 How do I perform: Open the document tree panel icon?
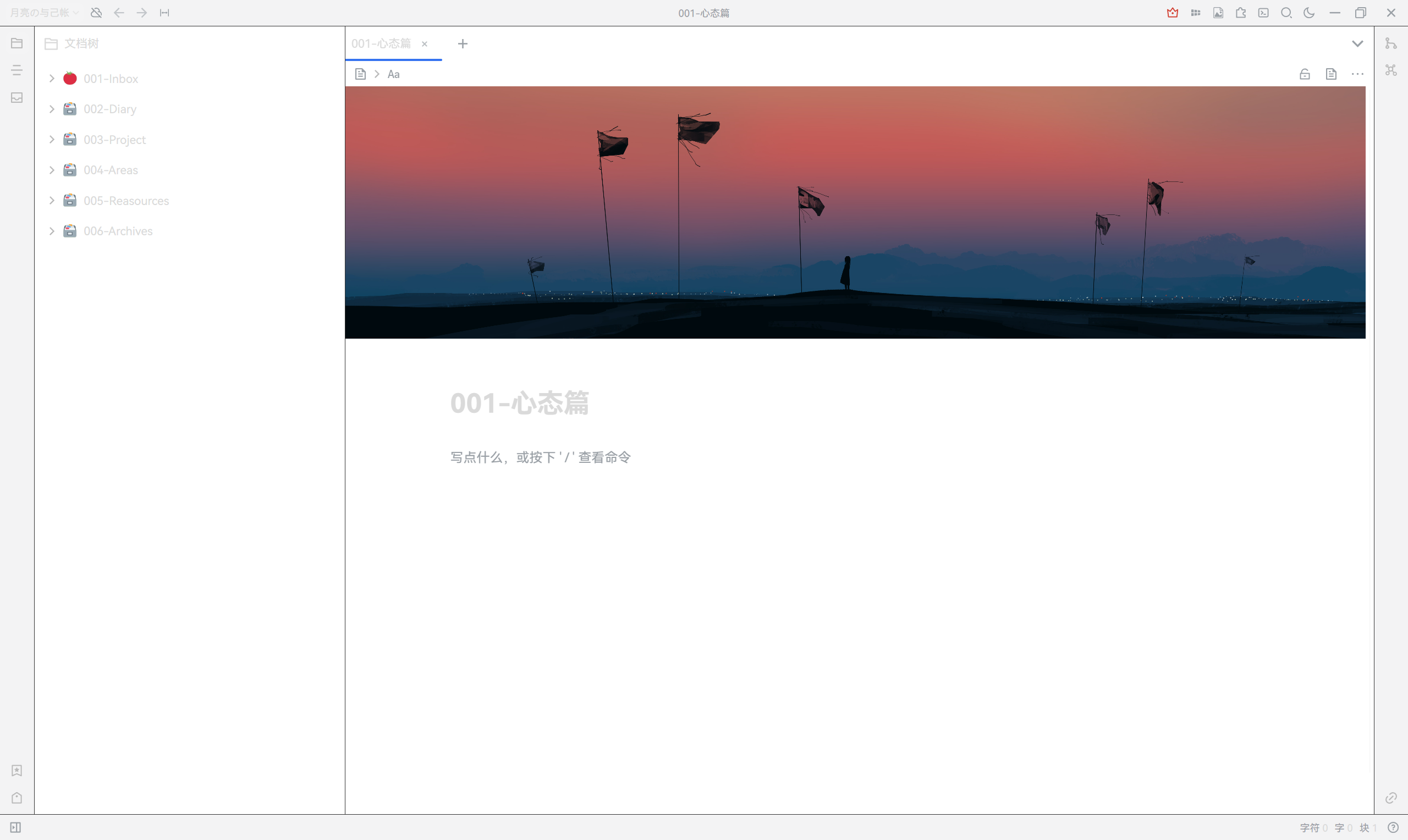pos(17,43)
